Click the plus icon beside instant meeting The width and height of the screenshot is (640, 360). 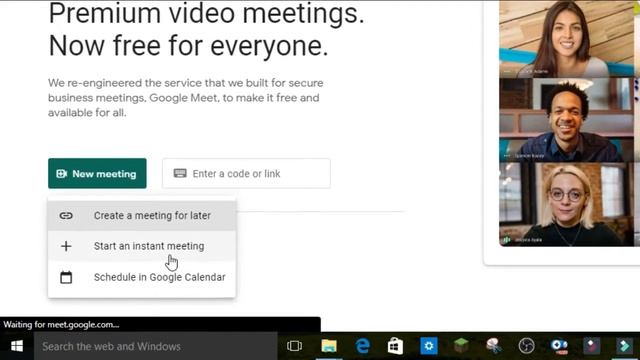tap(66, 246)
